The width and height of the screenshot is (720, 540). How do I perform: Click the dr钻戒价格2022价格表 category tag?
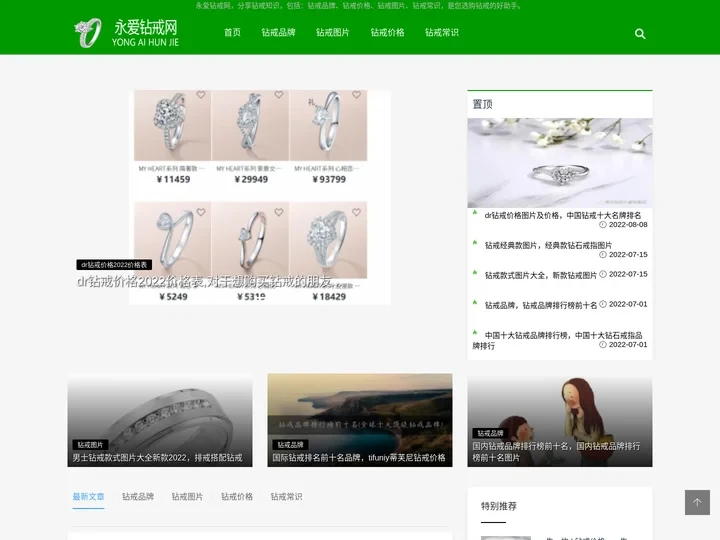pyautogui.click(x=114, y=264)
